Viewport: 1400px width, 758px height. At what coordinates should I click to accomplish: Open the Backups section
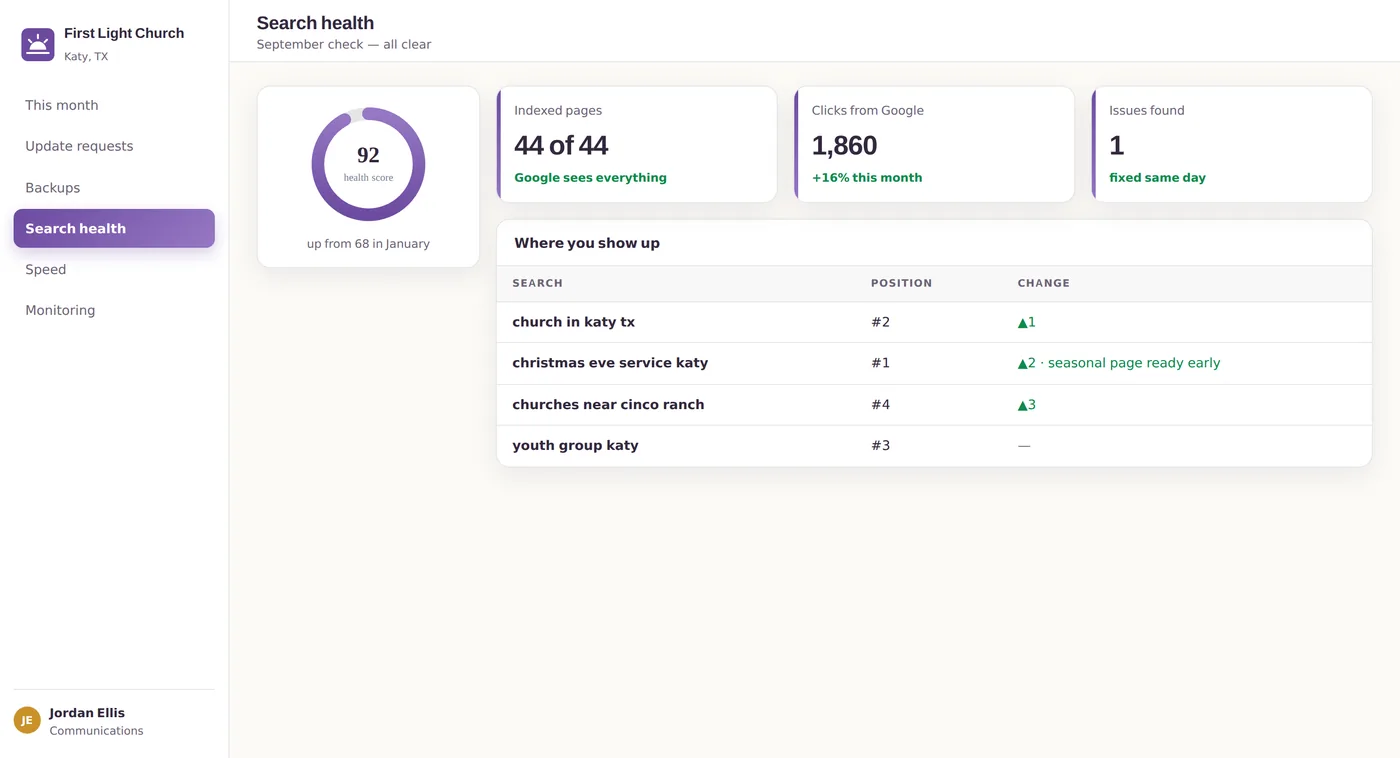(114, 188)
